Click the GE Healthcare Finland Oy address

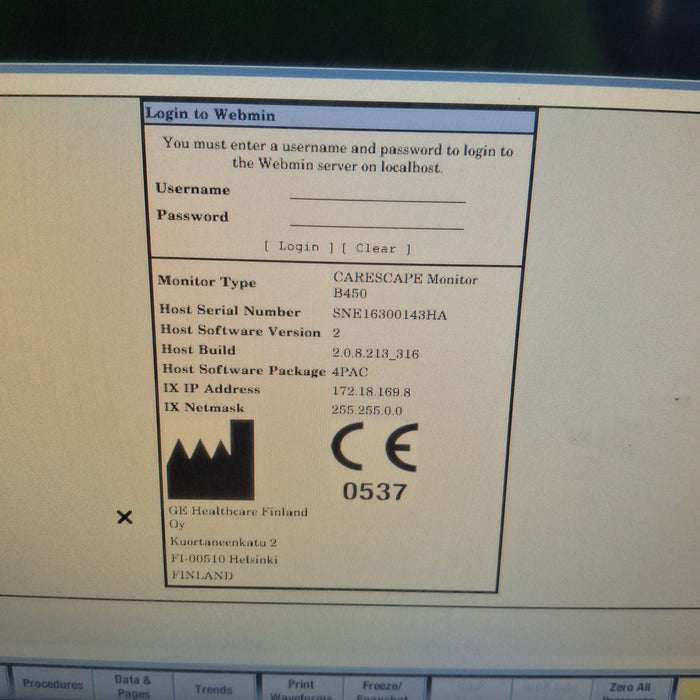tap(238, 543)
